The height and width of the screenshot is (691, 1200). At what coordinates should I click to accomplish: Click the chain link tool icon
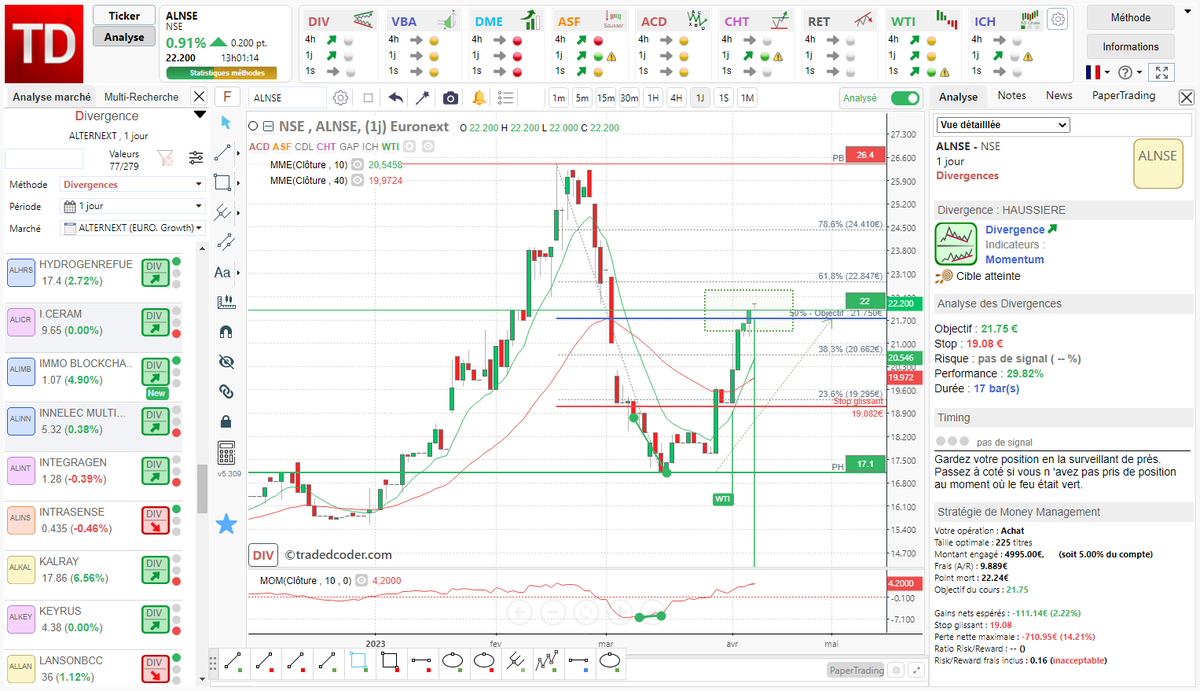[x=226, y=391]
